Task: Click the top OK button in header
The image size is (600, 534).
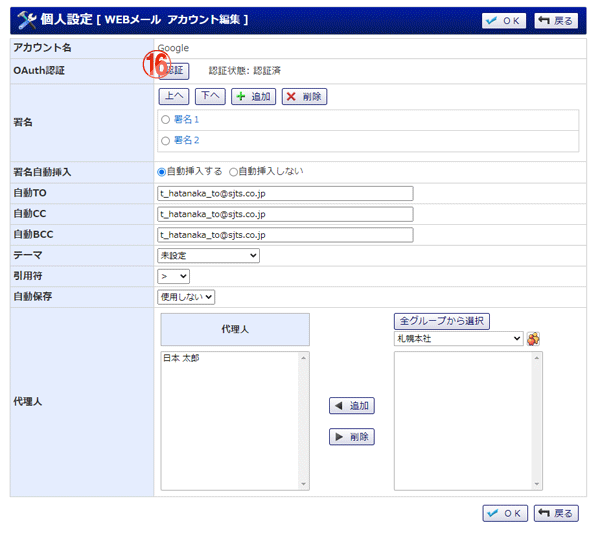Action: point(504,21)
